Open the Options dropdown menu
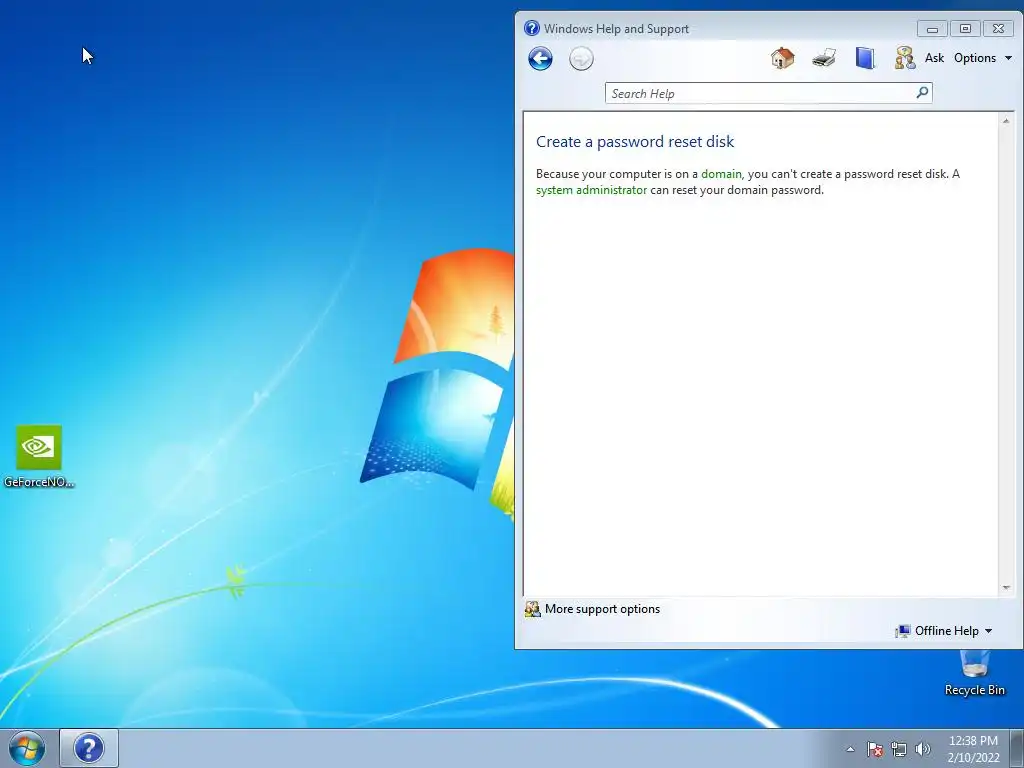The width and height of the screenshot is (1024, 768). pos(983,58)
